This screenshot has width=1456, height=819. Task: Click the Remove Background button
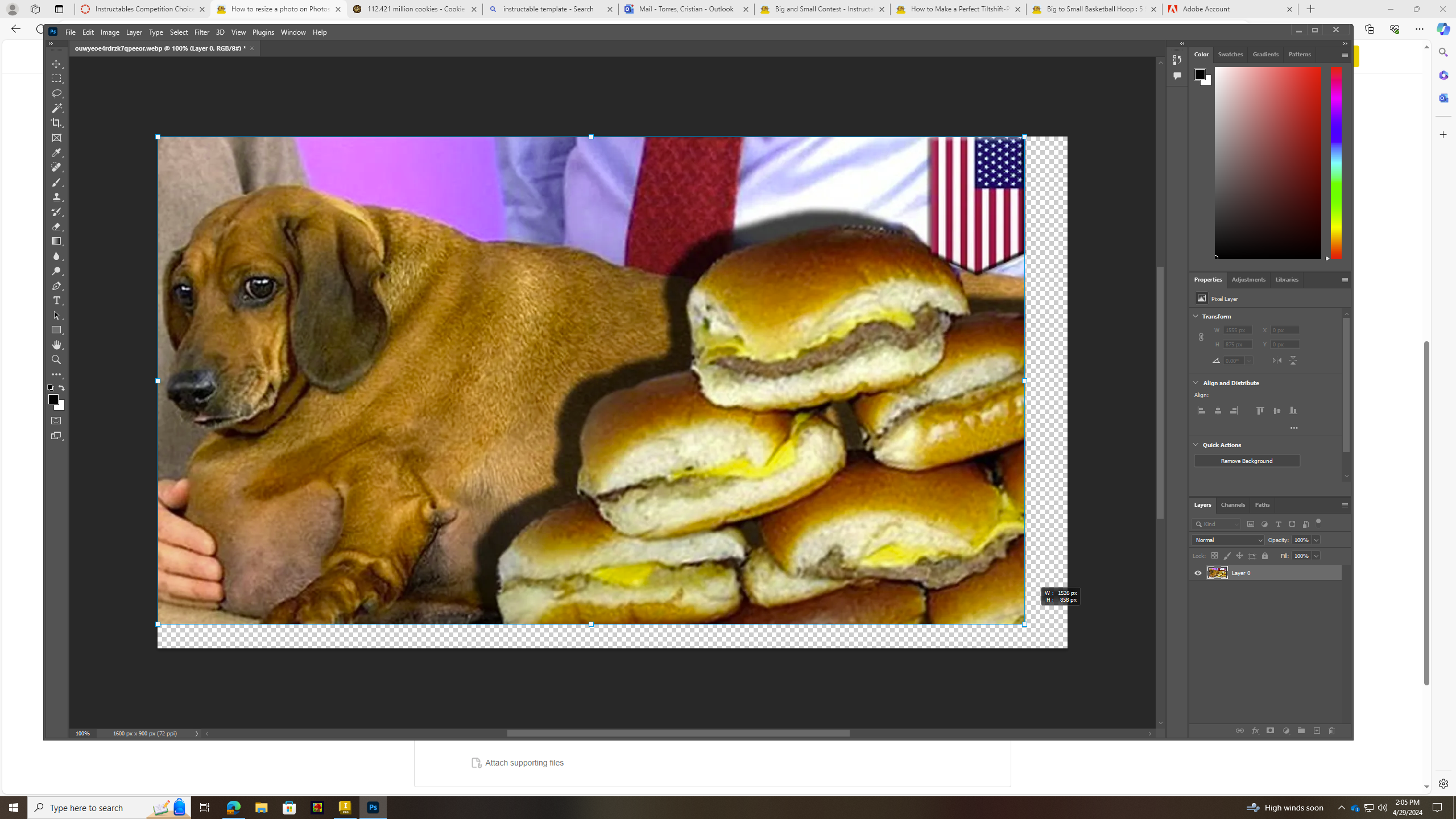1247,461
